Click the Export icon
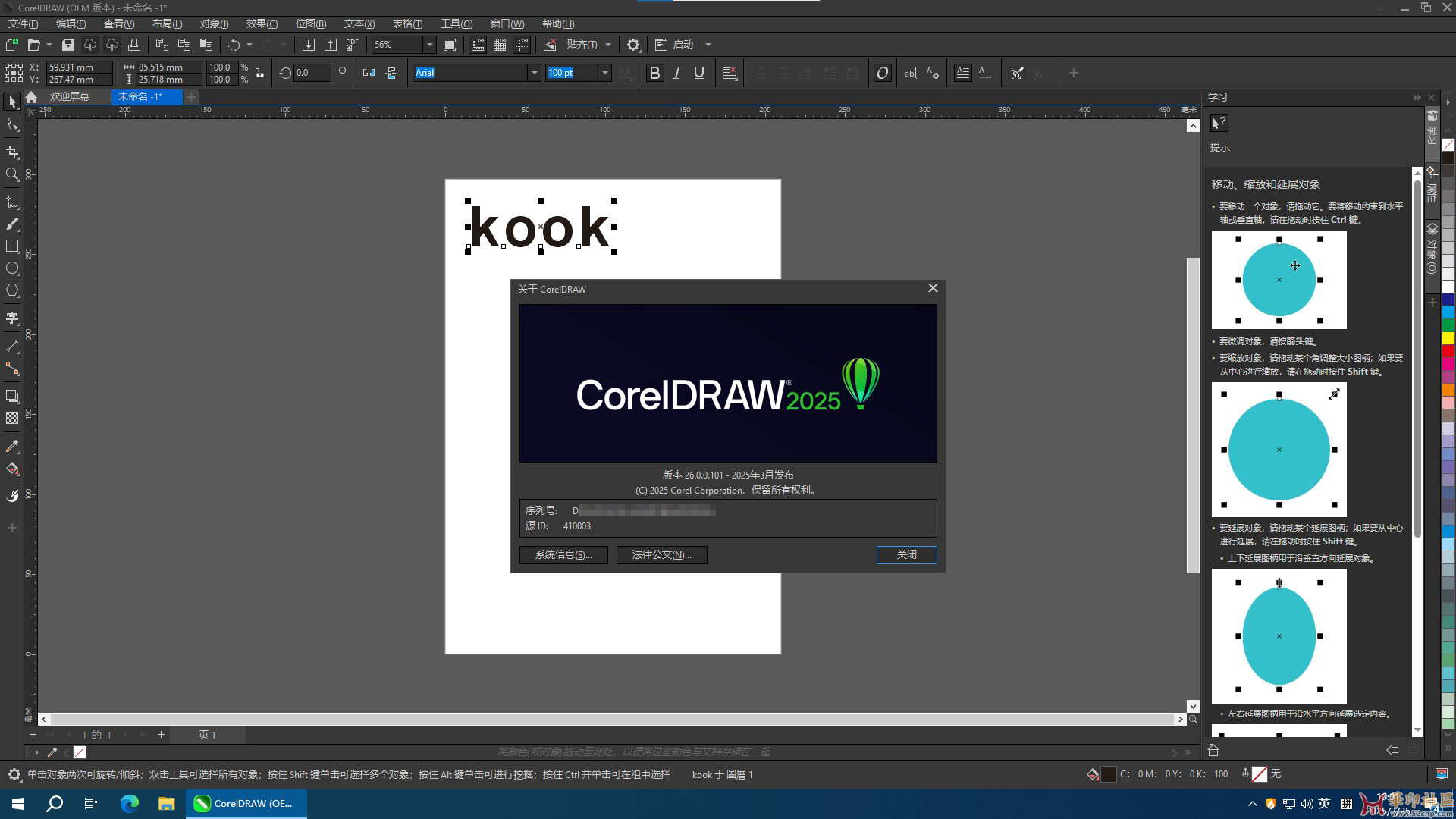 click(331, 45)
